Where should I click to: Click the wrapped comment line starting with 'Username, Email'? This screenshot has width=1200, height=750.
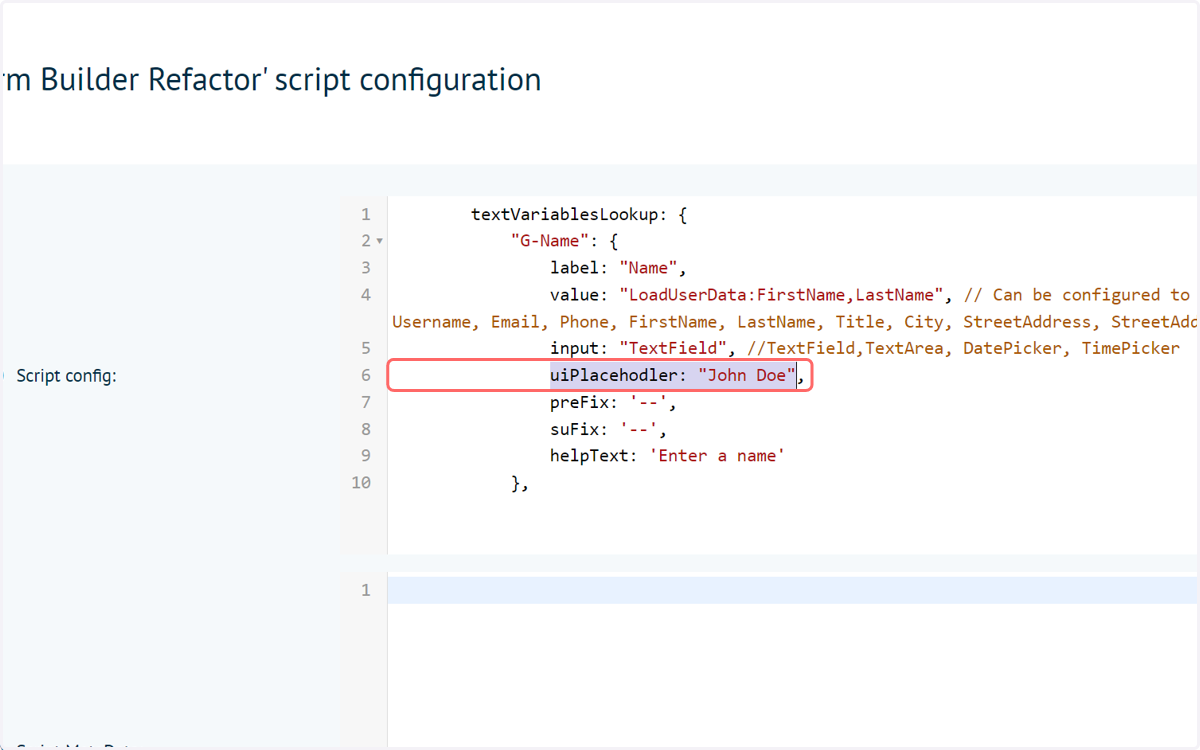coord(795,322)
